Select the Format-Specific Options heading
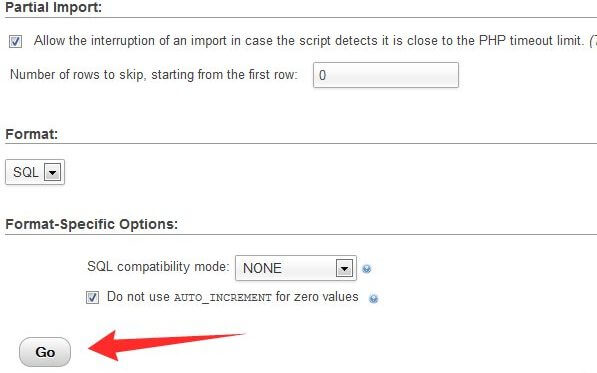The height and width of the screenshot is (373, 597). [92, 224]
